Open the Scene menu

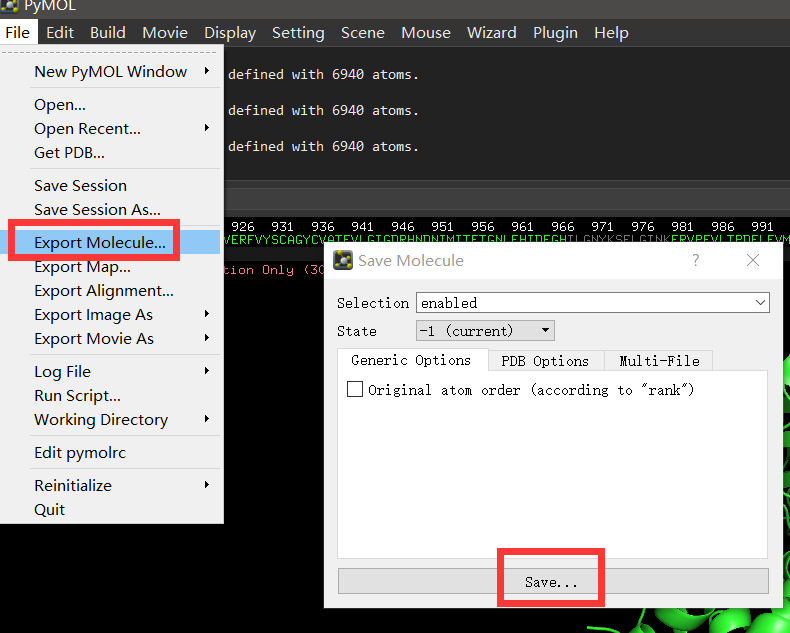[363, 33]
